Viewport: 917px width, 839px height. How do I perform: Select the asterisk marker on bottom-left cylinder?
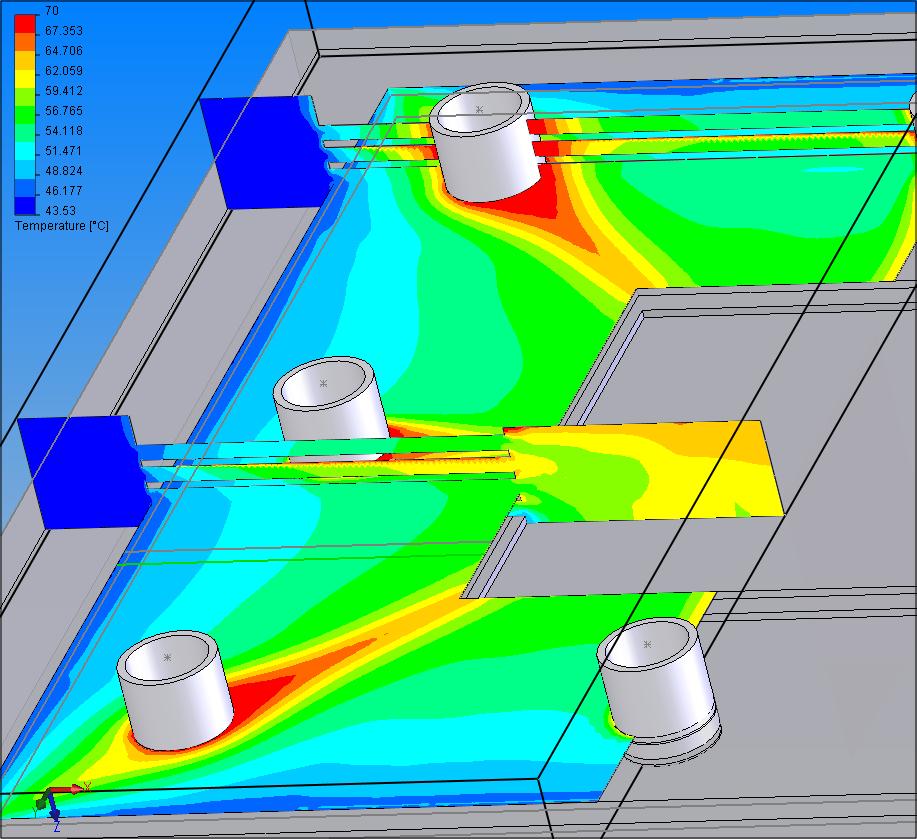click(x=167, y=657)
